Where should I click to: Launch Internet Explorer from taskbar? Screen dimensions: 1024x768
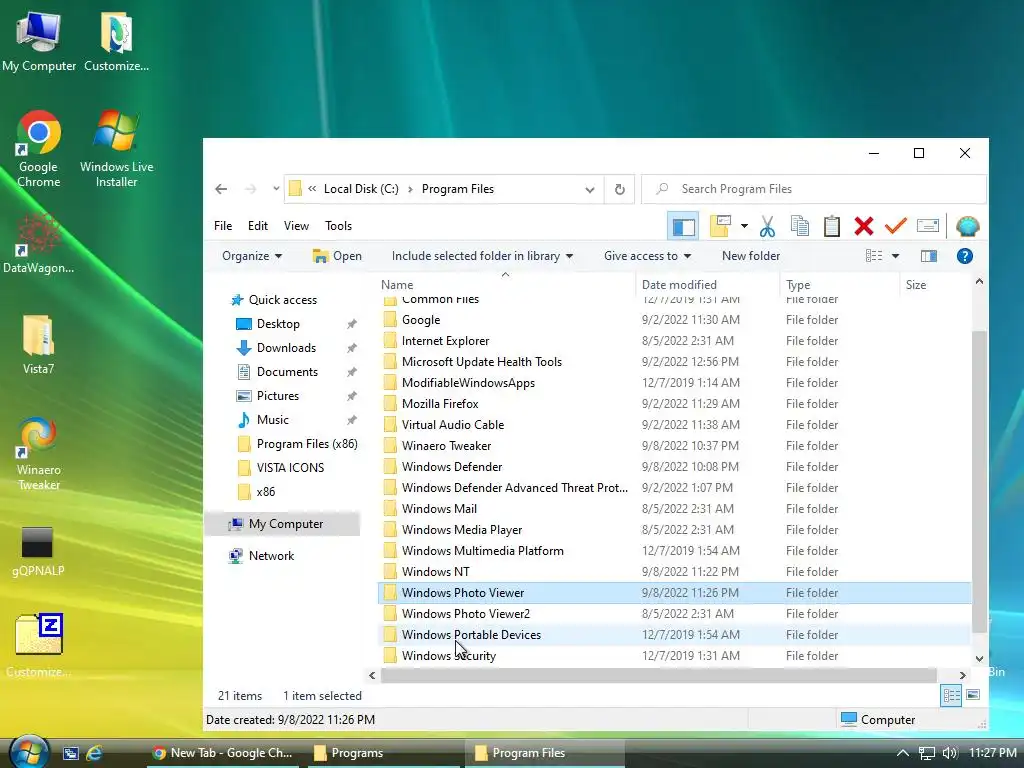[94, 753]
